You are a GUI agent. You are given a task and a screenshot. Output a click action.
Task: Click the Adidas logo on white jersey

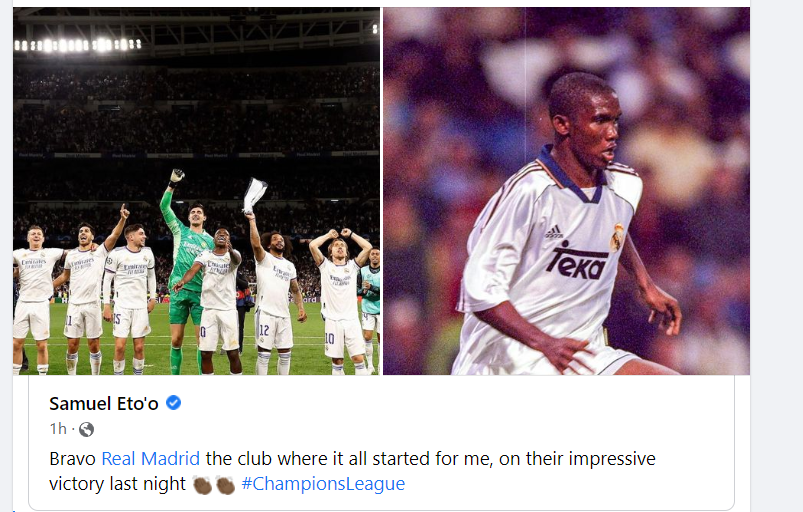coord(554,232)
